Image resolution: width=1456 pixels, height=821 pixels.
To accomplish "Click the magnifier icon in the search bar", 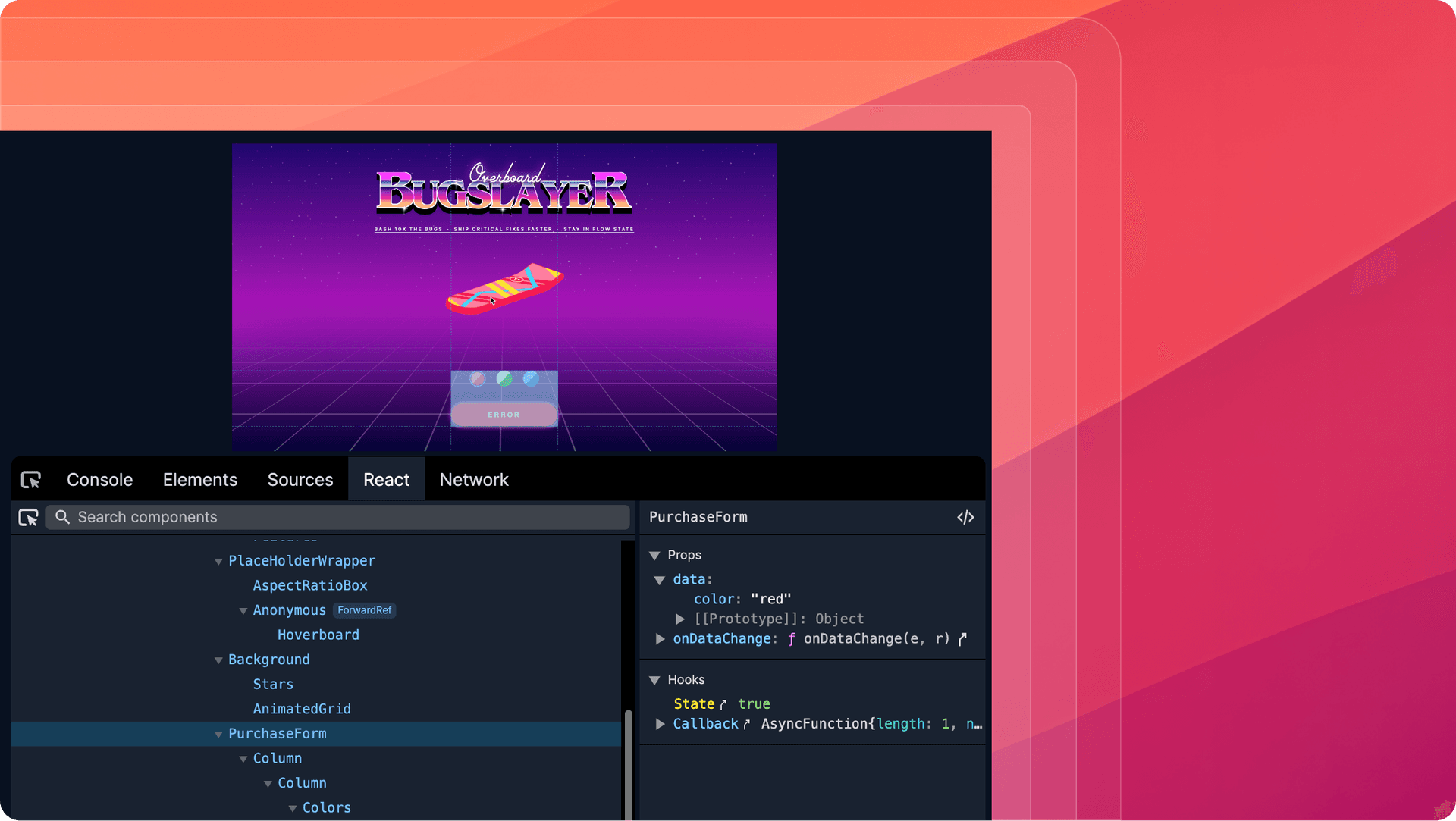I will click(x=62, y=517).
